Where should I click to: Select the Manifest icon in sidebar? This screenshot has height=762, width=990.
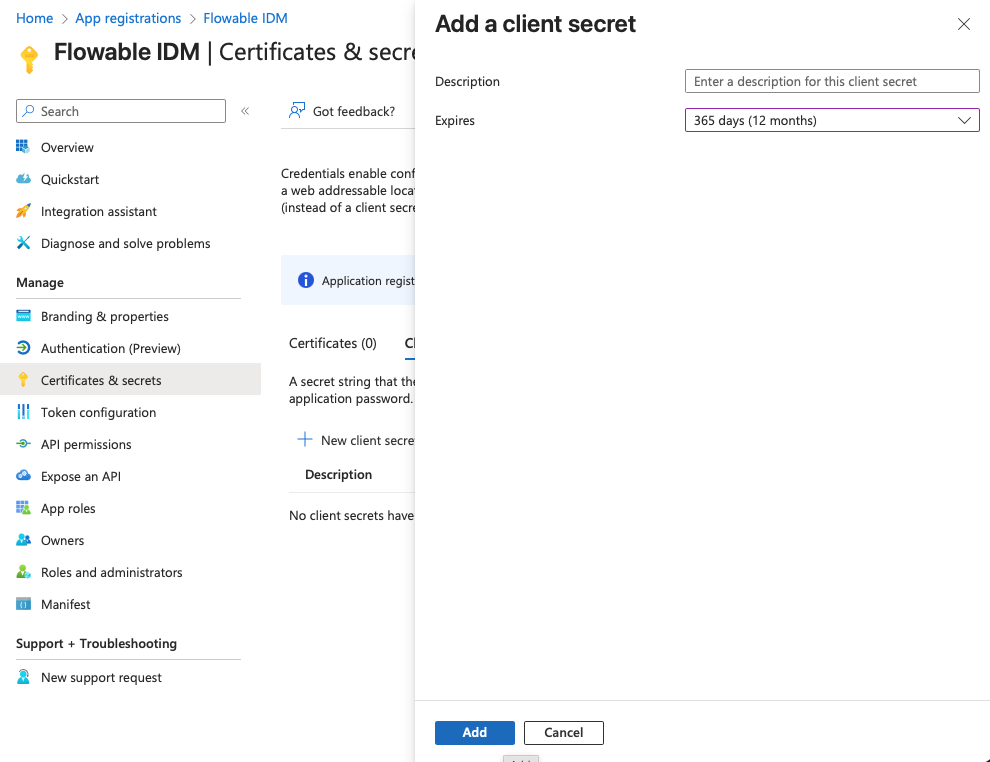[x=24, y=604]
